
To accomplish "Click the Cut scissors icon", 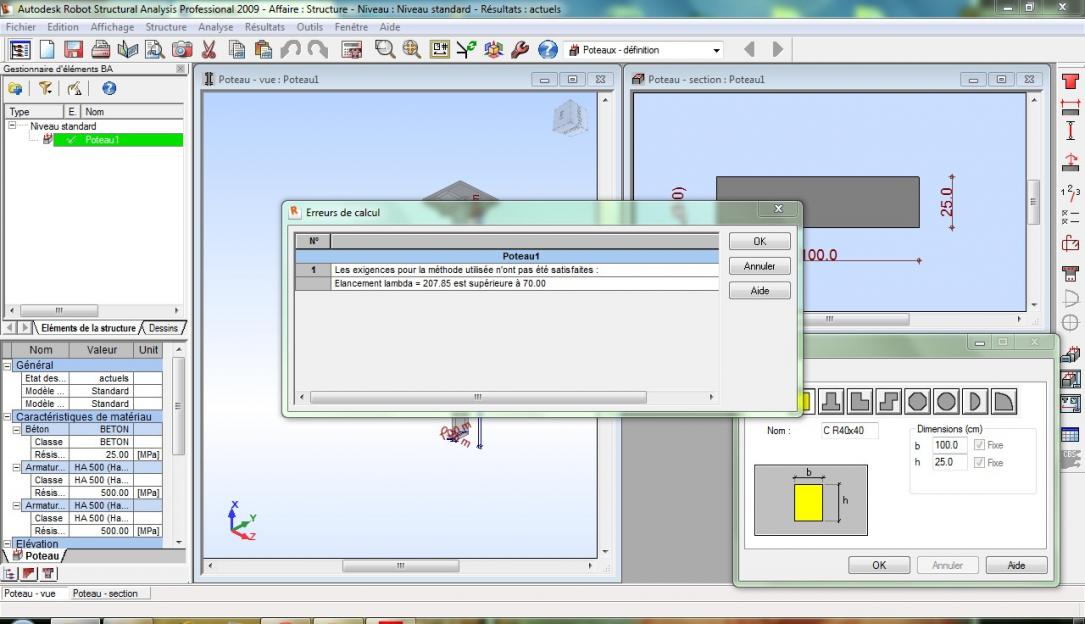I will [209, 50].
